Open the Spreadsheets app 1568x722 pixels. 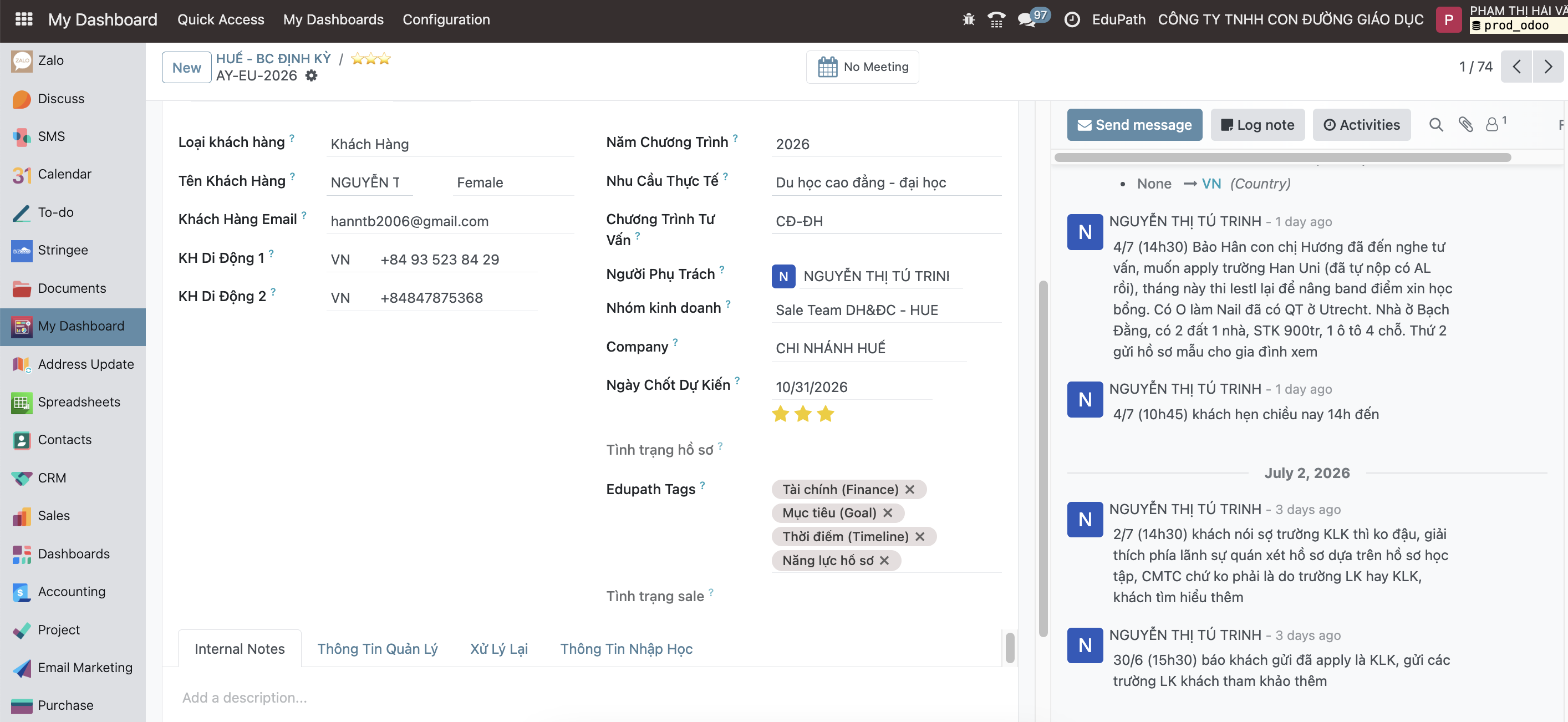73,402
